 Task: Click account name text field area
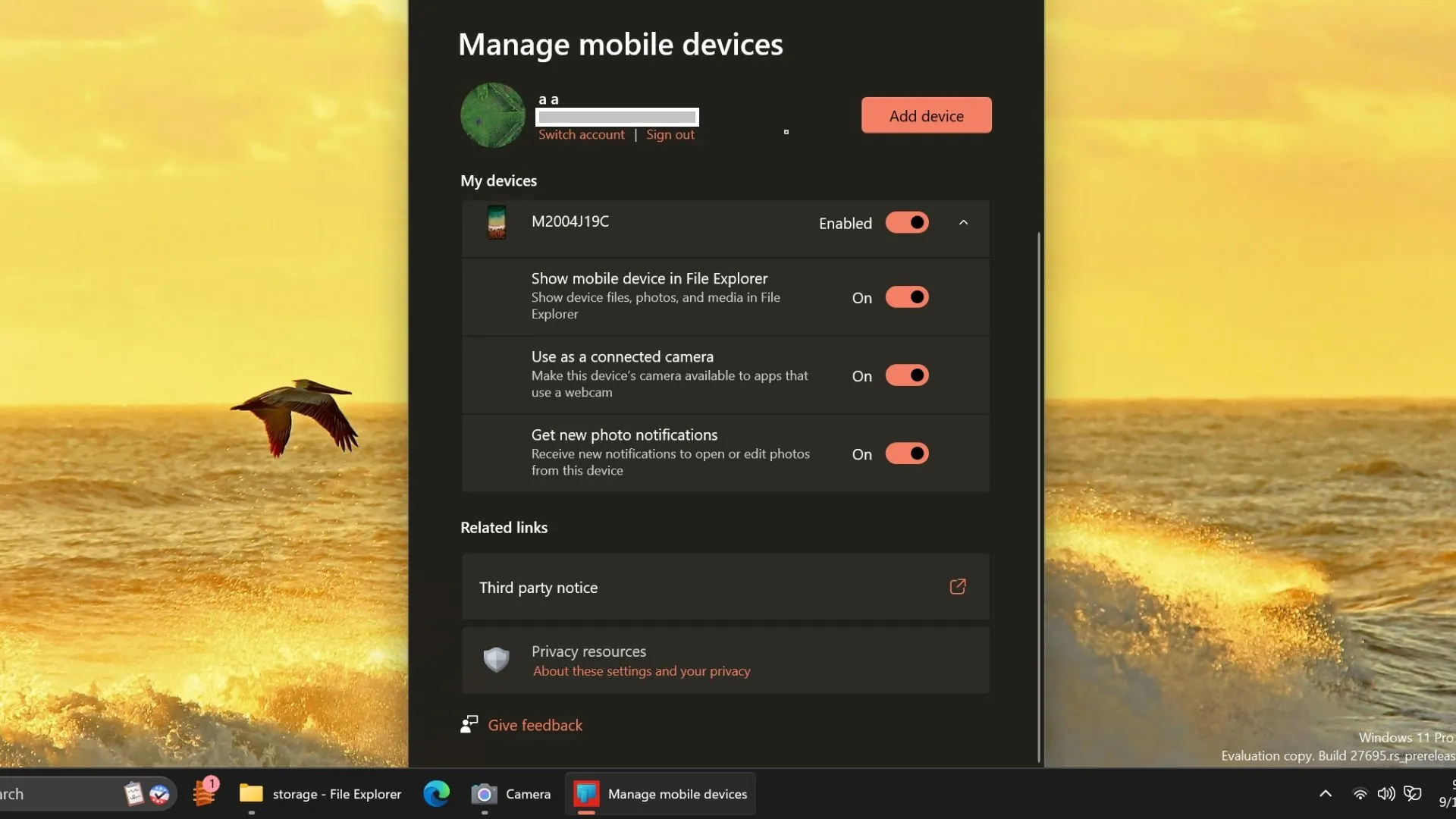coord(617,116)
